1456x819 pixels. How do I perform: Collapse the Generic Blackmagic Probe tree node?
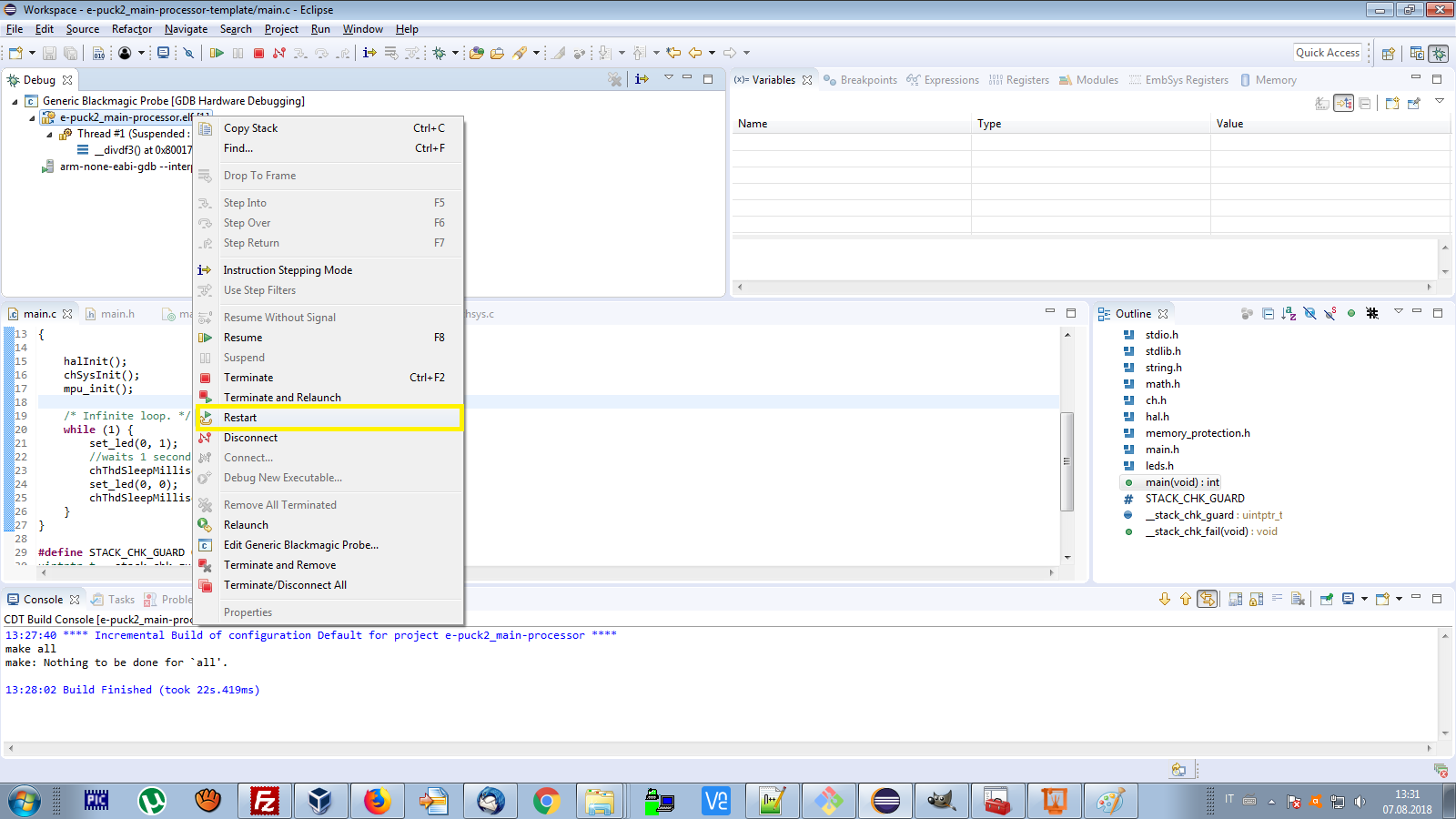coord(15,101)
